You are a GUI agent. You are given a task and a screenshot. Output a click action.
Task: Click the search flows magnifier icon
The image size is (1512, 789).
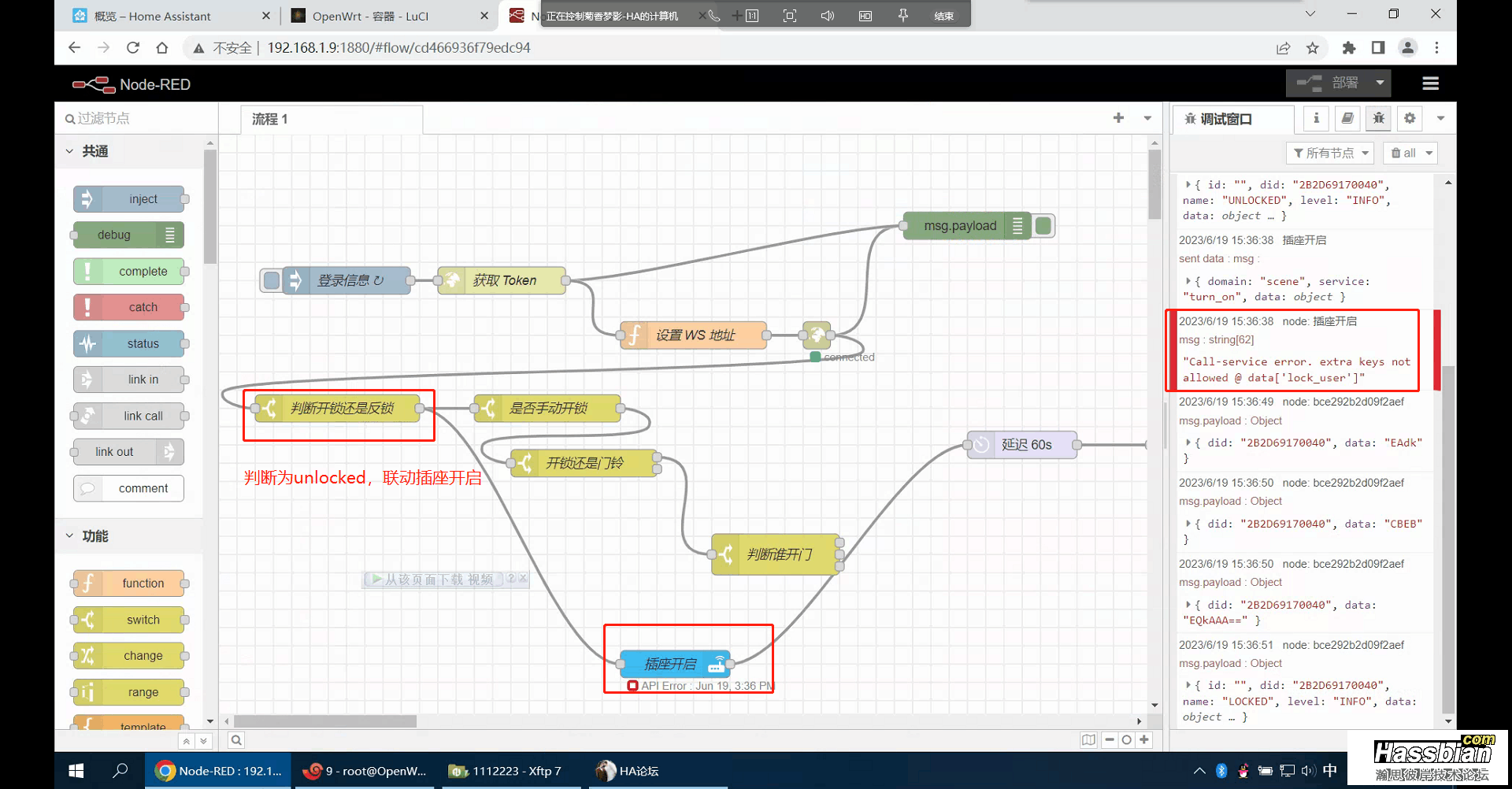236,740
